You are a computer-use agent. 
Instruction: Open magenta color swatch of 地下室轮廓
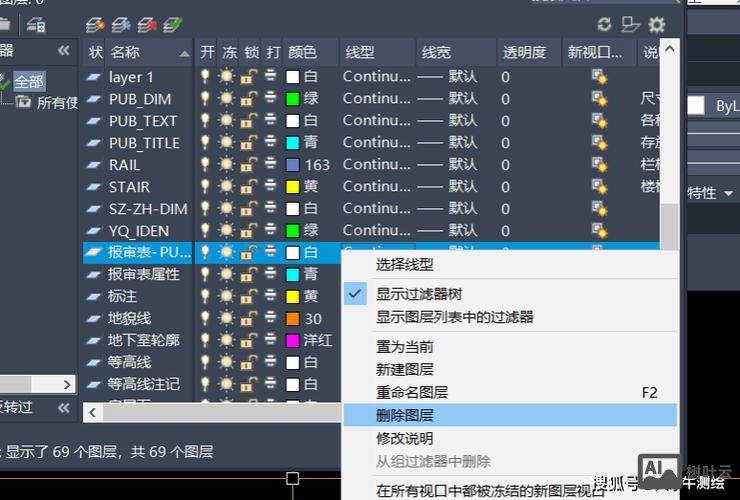(x=293, y=340)
